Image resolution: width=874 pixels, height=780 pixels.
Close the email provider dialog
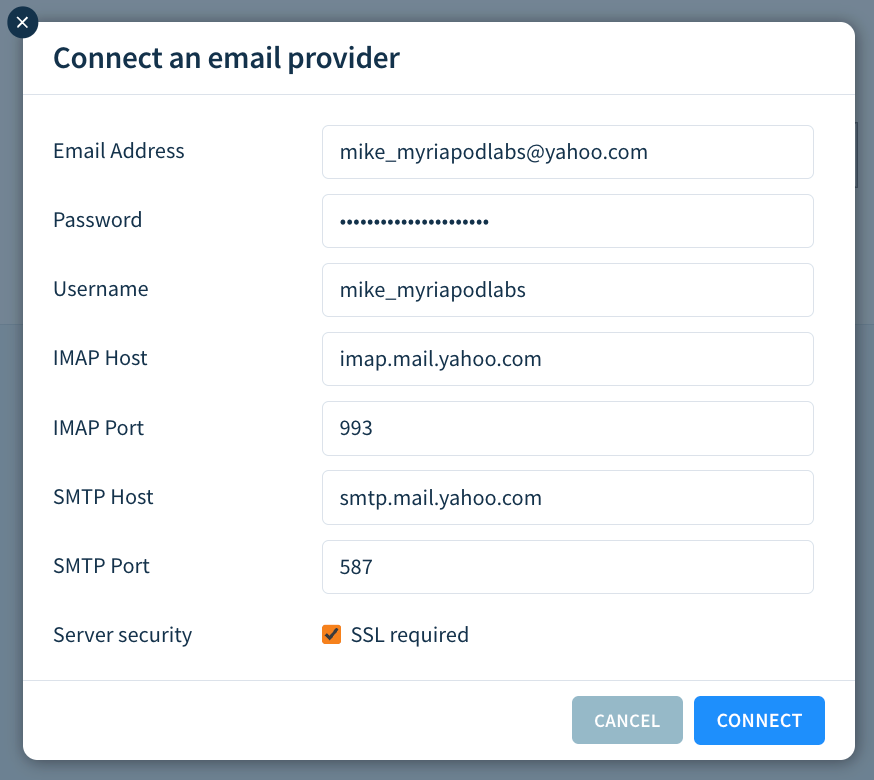coord(22,22)
